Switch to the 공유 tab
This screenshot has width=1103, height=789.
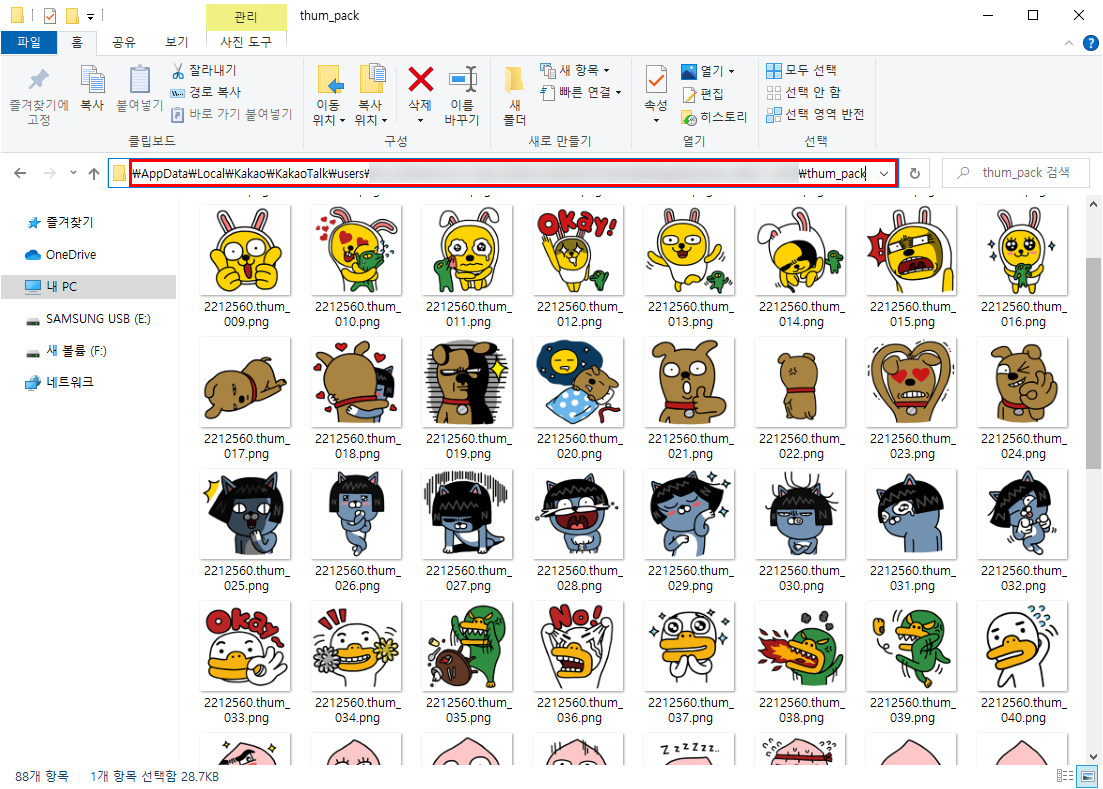click(124, 42)
